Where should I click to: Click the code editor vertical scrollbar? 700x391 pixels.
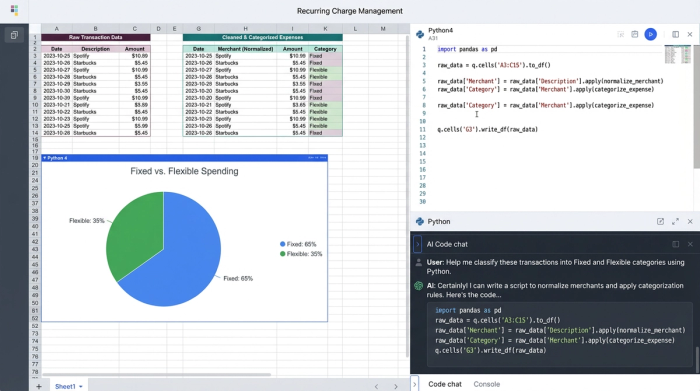click(696, 107)
